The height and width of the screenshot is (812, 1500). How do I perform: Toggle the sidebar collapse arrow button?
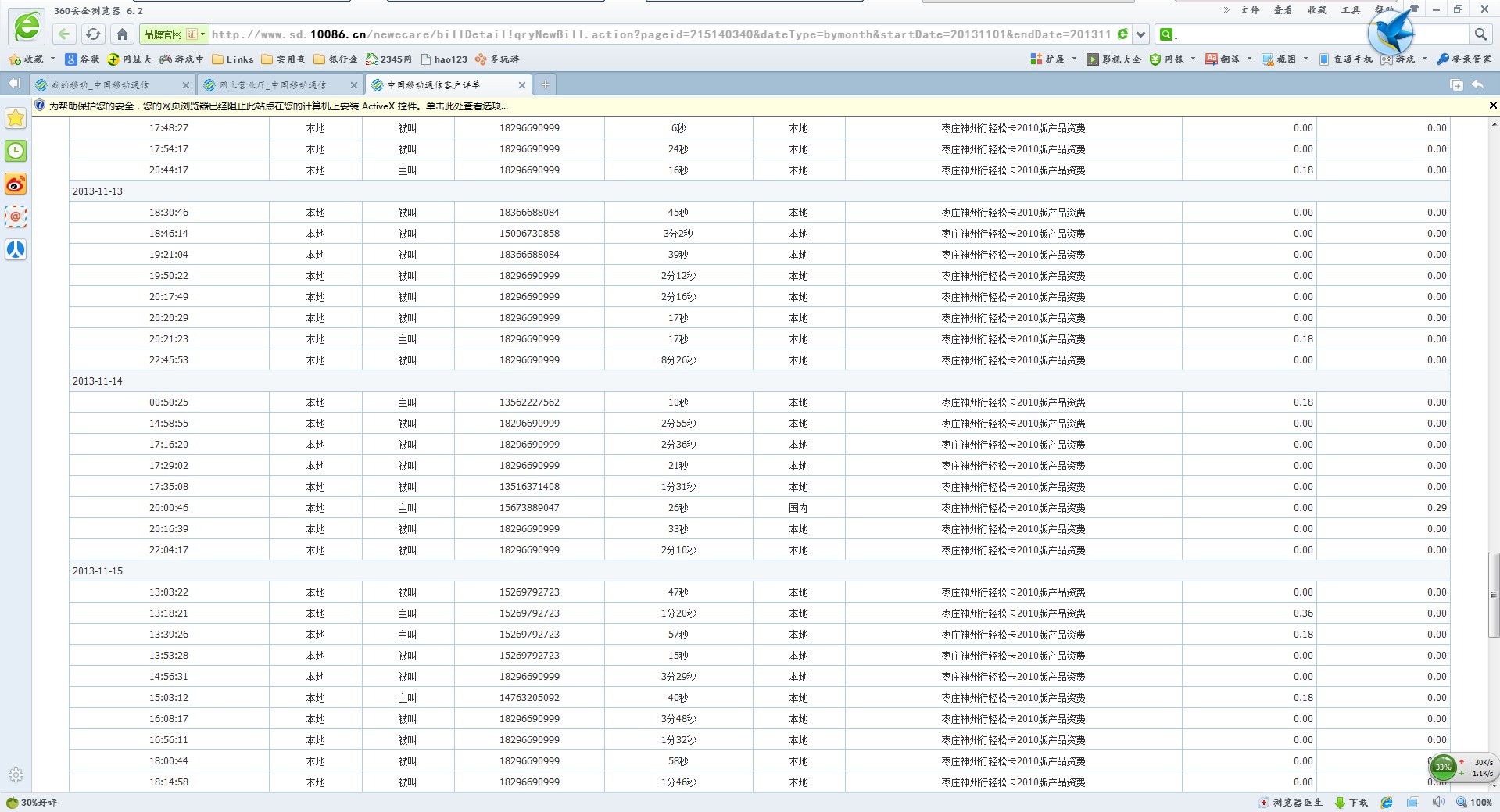coord(14,84)
